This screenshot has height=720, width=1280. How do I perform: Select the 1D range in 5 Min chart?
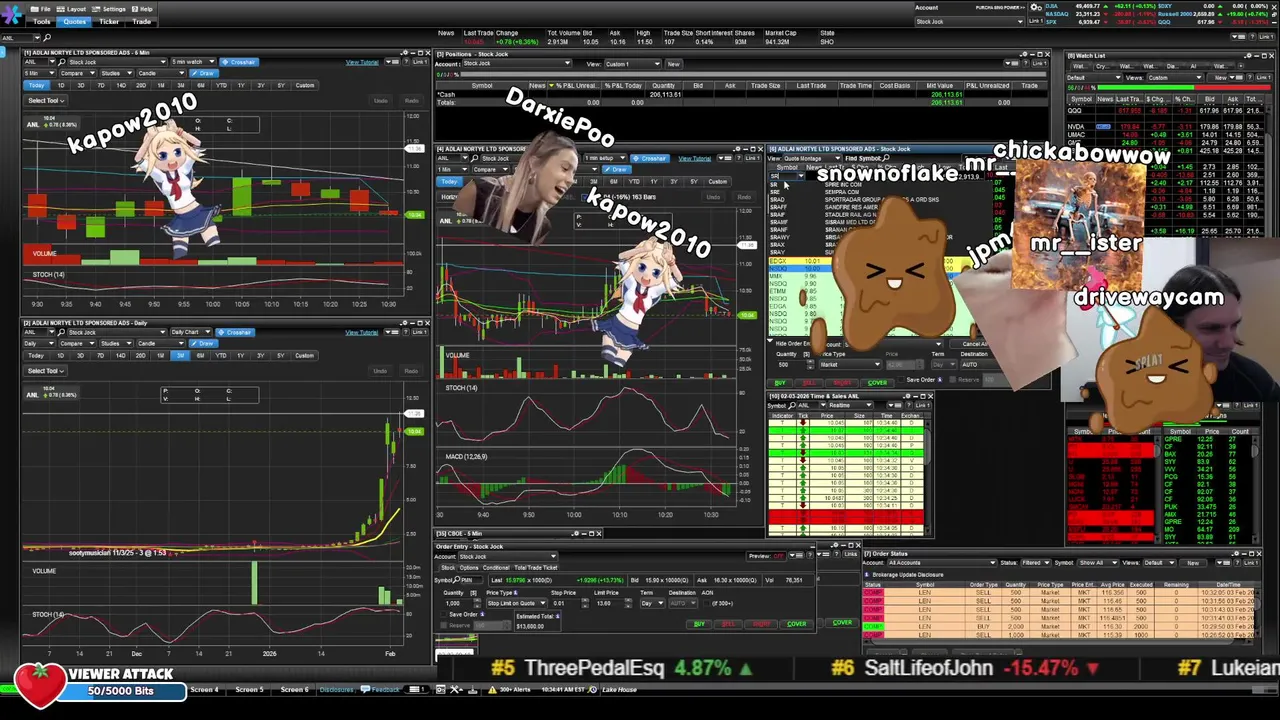[x=61, y=85]
